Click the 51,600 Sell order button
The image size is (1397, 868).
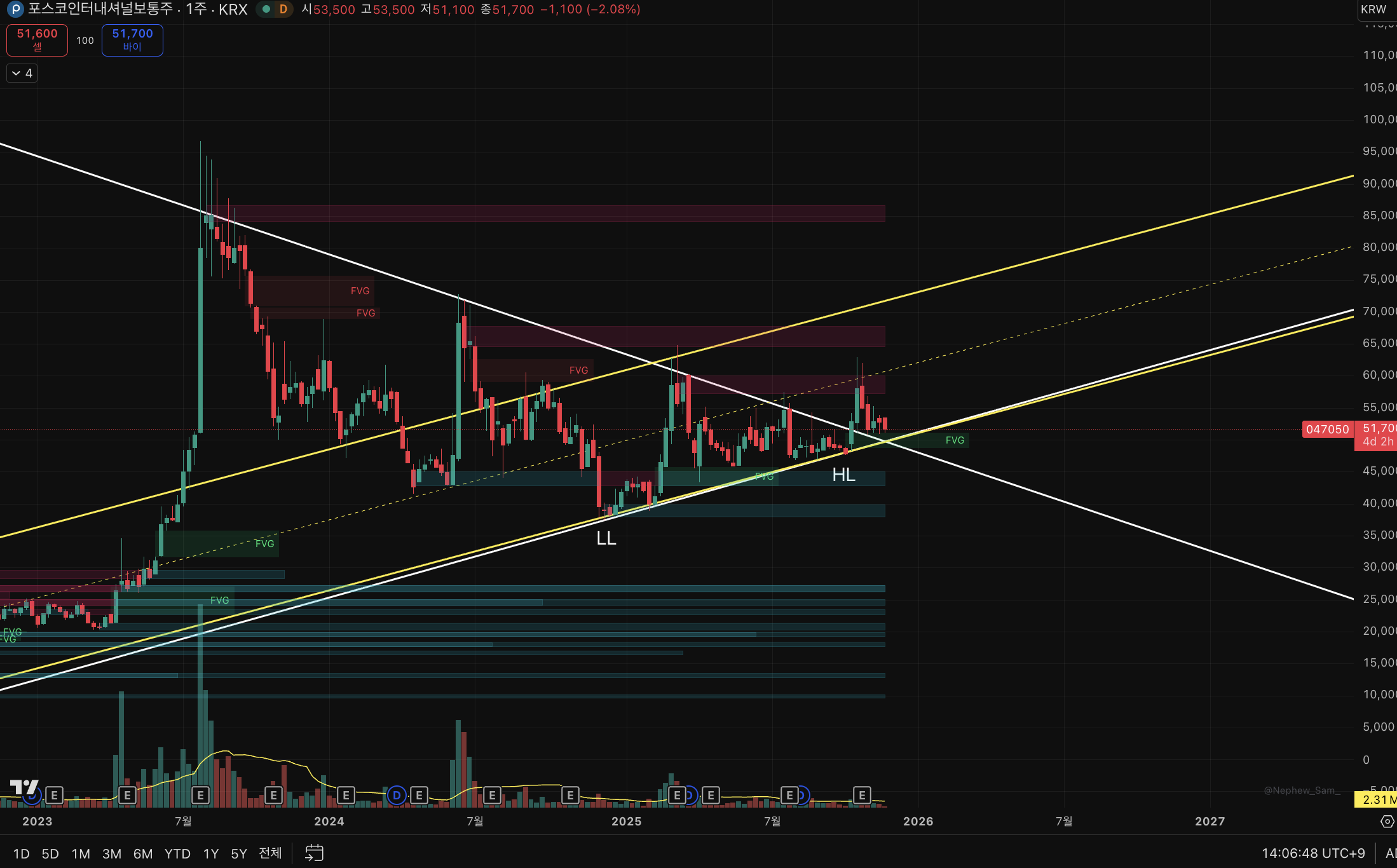(x=37, y=40)
